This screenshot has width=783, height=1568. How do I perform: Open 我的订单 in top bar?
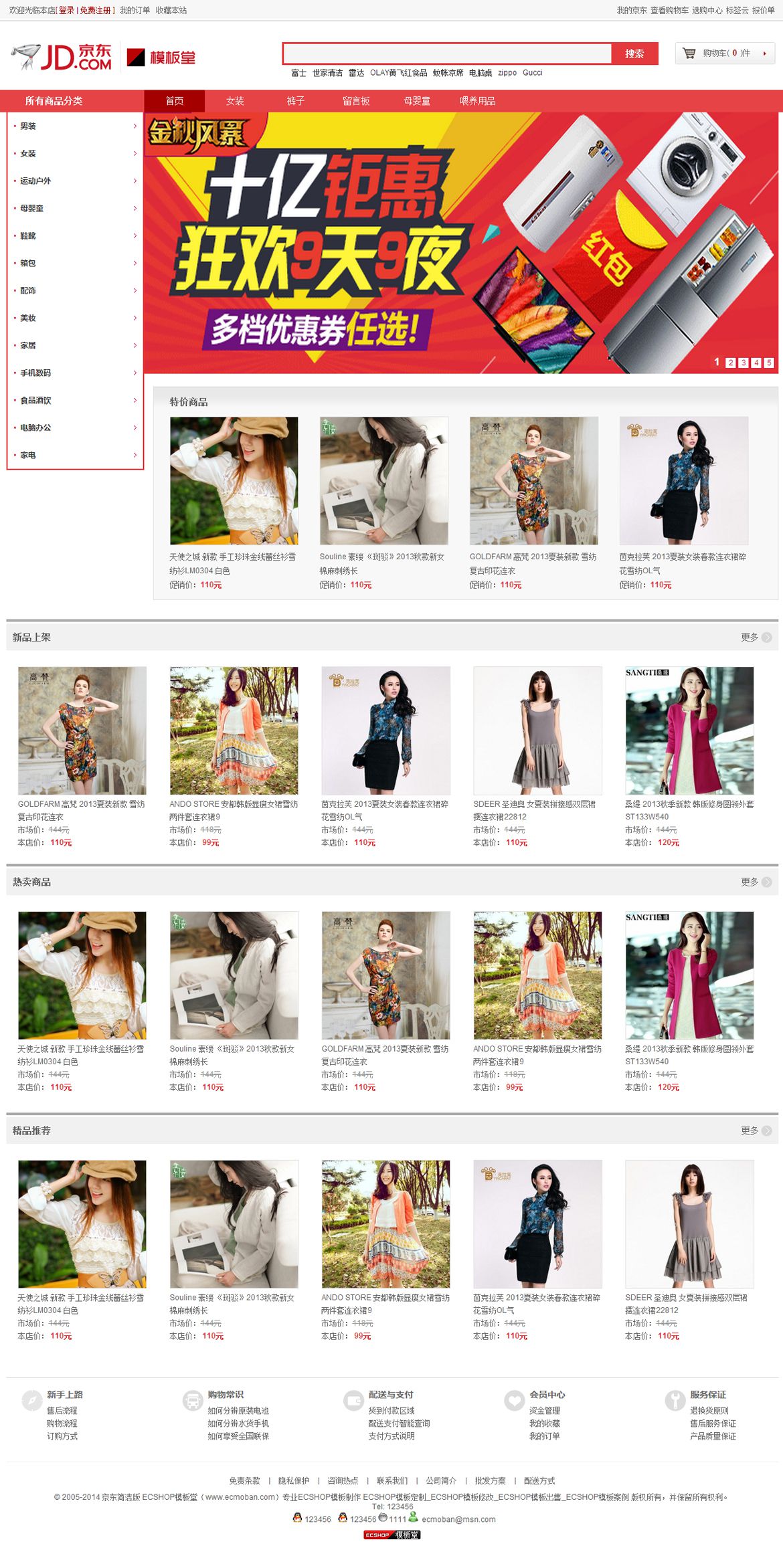tap(135, 10)
